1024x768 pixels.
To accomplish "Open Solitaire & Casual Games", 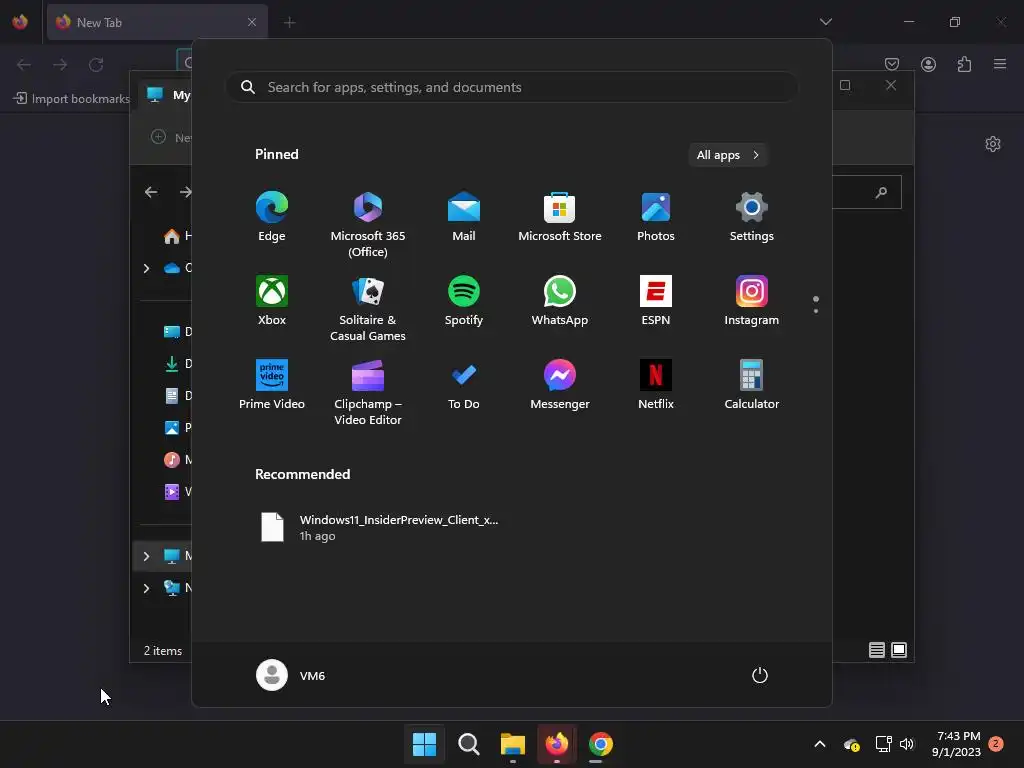I will pyautogui.click(x=368, y=309).
